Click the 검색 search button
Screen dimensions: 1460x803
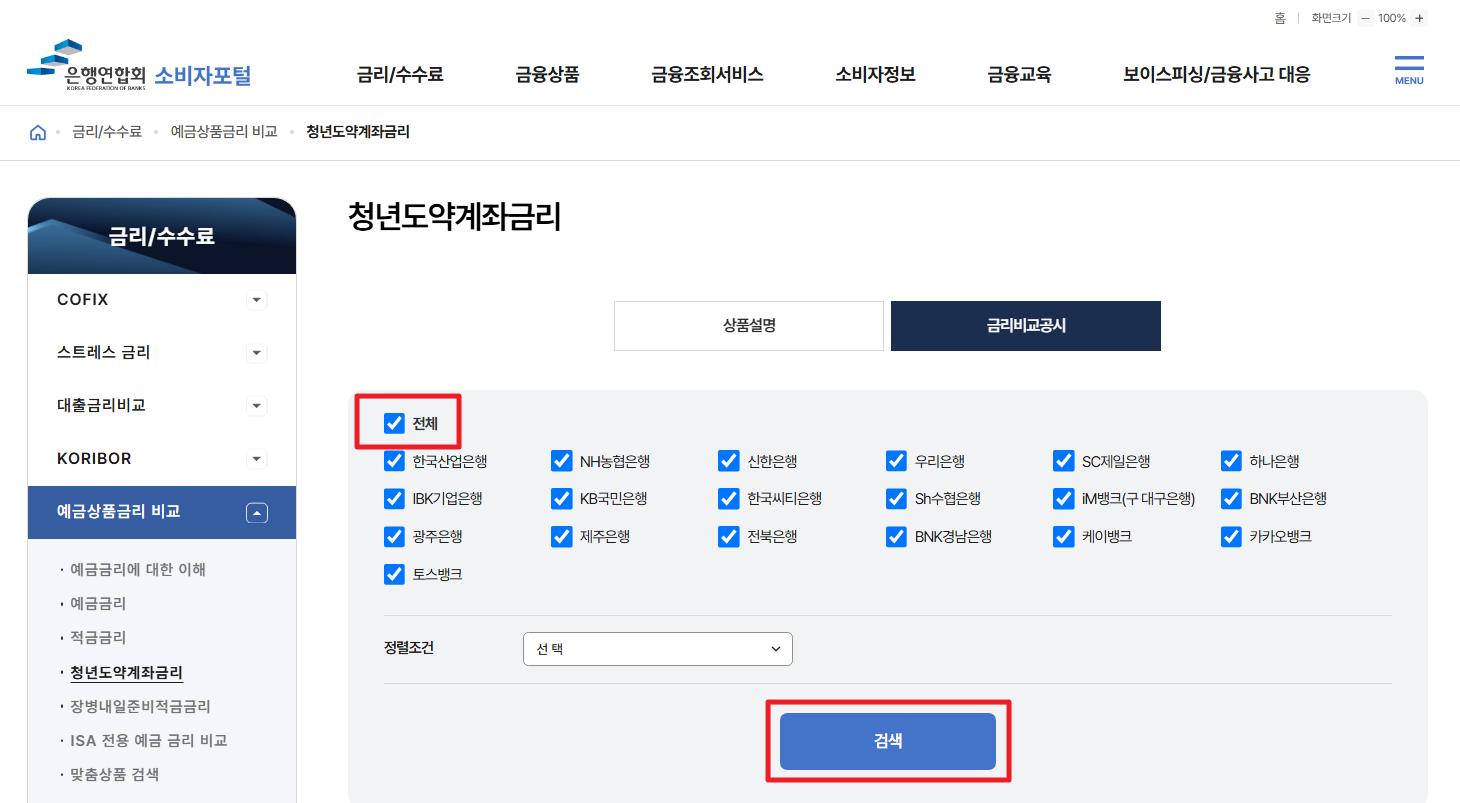pos(888,740)
